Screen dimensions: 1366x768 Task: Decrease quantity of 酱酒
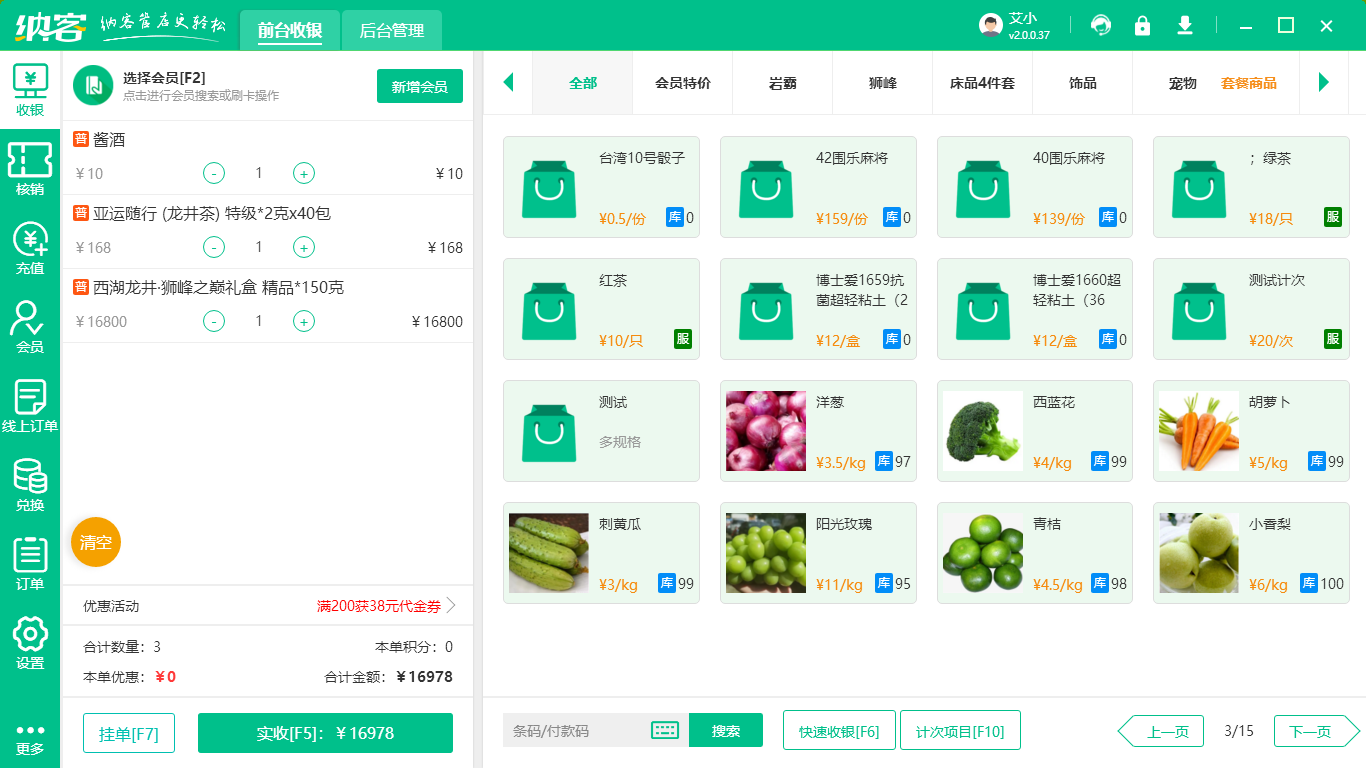click(x=214, y=173)
